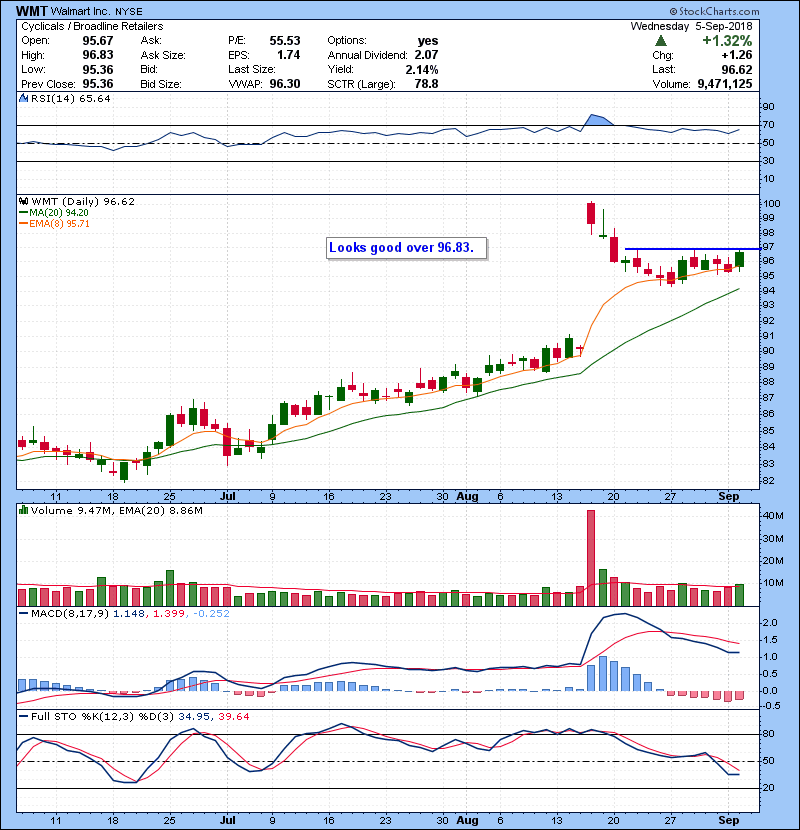Click the Low value 95.36
800x830 pixels.
[x=97, y=69]
